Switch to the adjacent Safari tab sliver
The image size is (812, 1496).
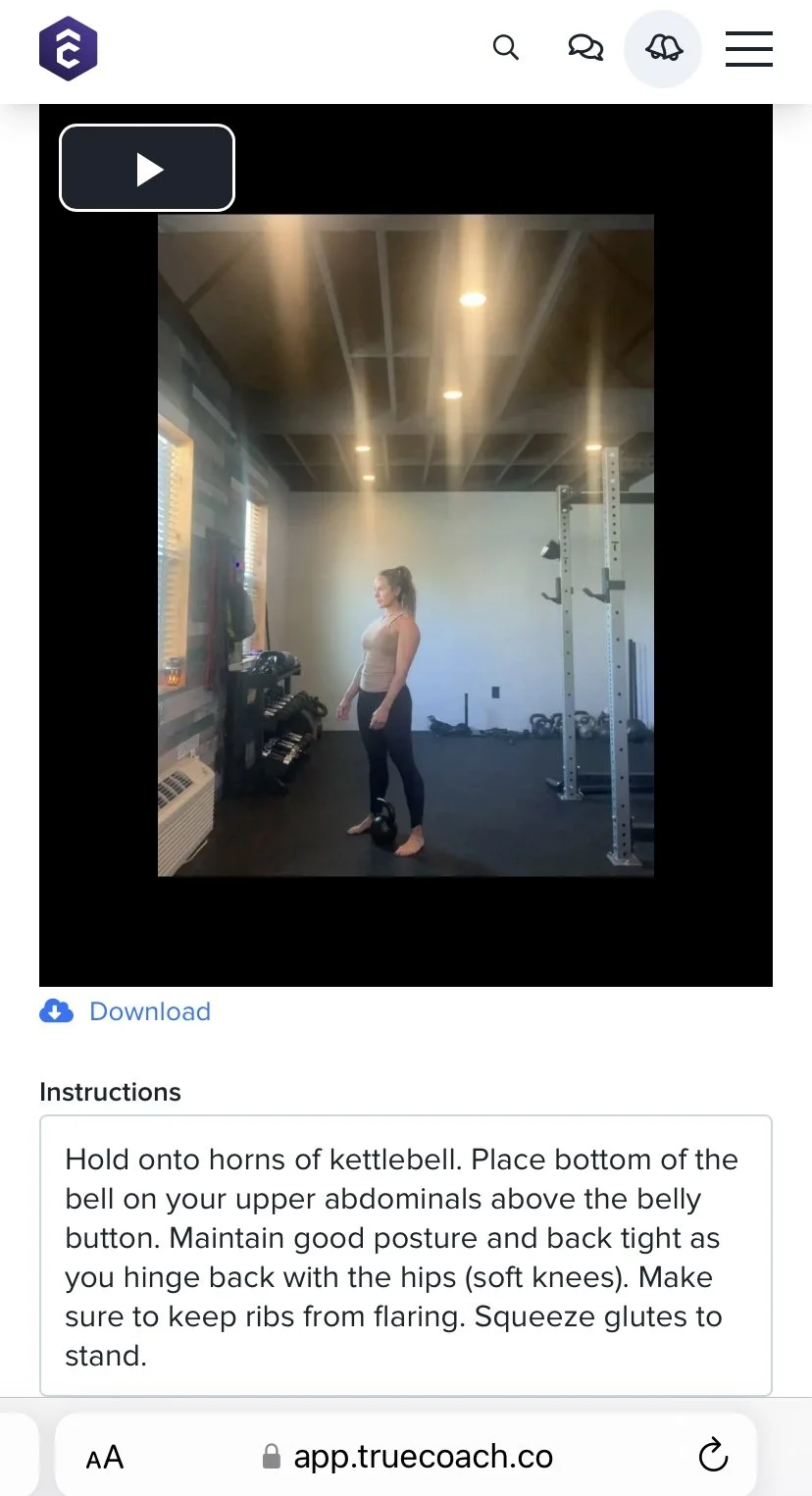tap(19, 1456)
